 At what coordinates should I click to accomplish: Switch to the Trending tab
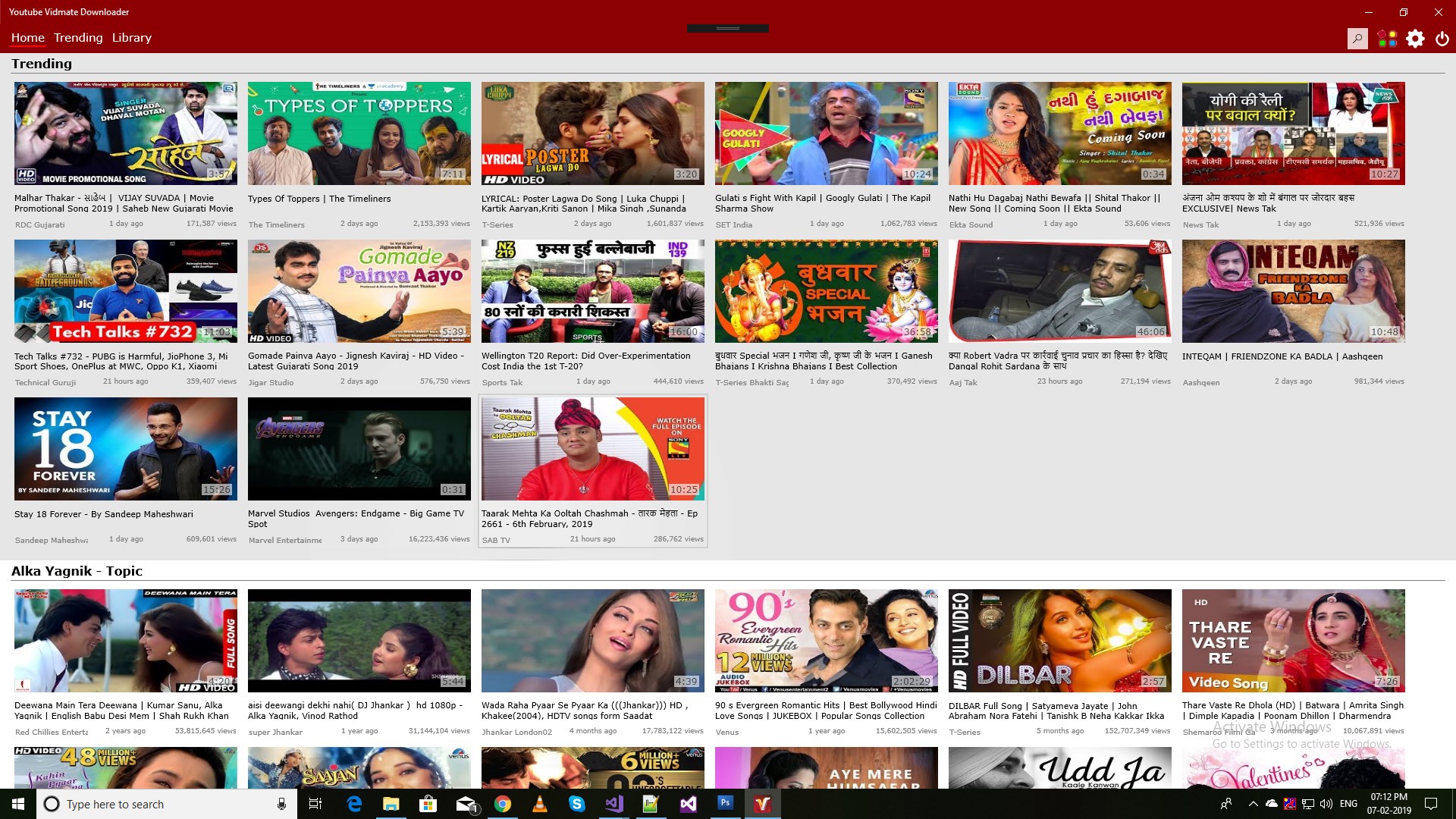coord(78,37)
